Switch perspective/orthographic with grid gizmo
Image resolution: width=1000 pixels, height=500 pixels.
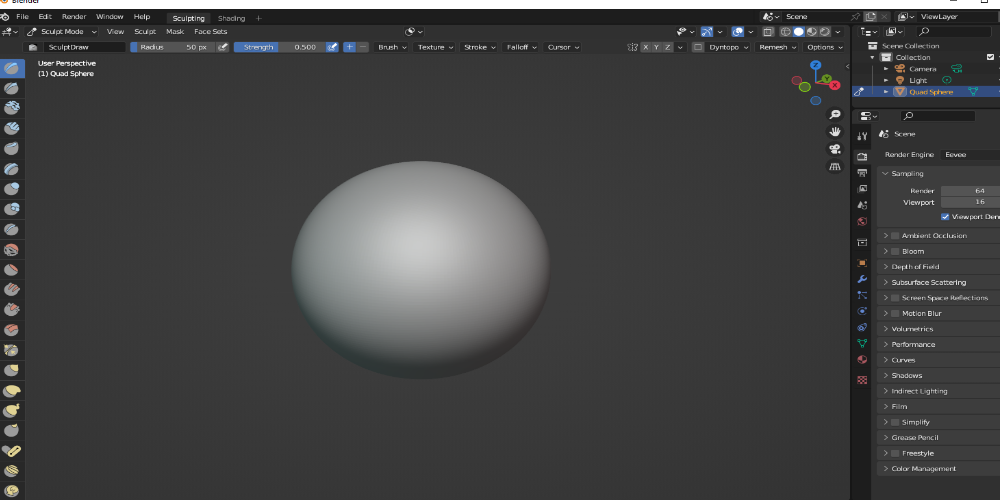click(x=834, y=166)
